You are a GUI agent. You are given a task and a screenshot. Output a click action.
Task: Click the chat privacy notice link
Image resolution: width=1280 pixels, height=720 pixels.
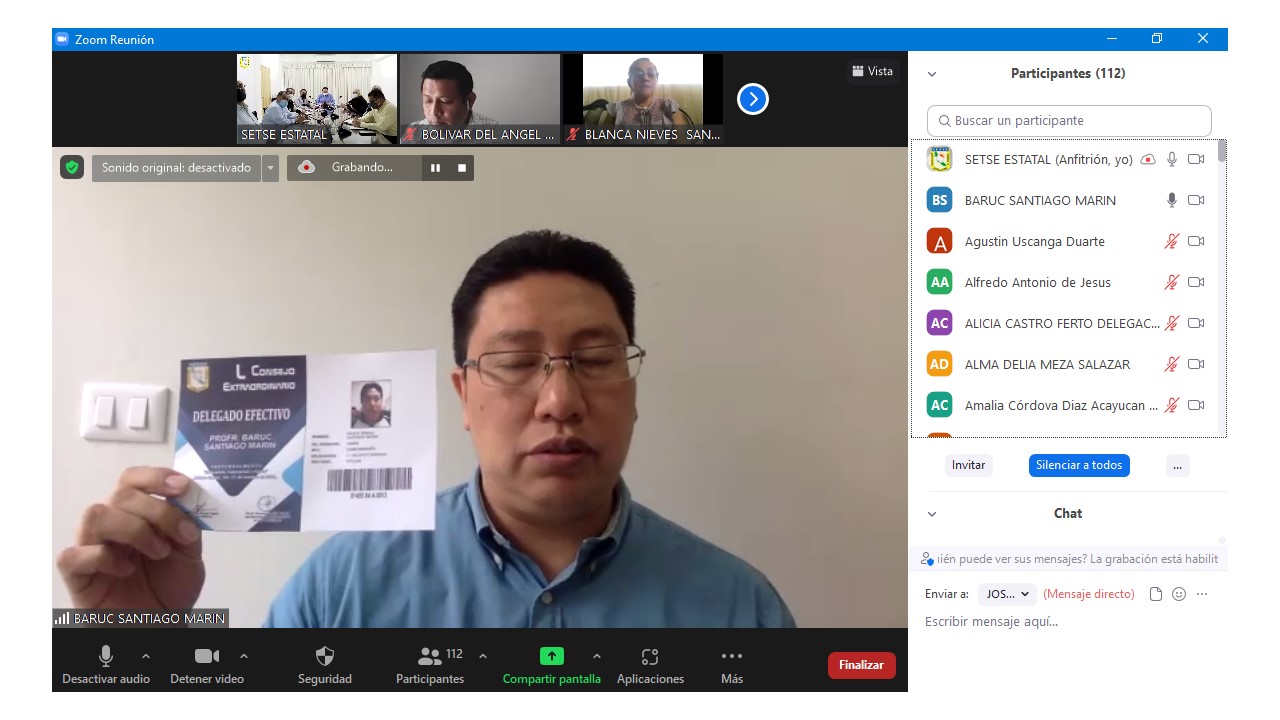coord(1070,559)
